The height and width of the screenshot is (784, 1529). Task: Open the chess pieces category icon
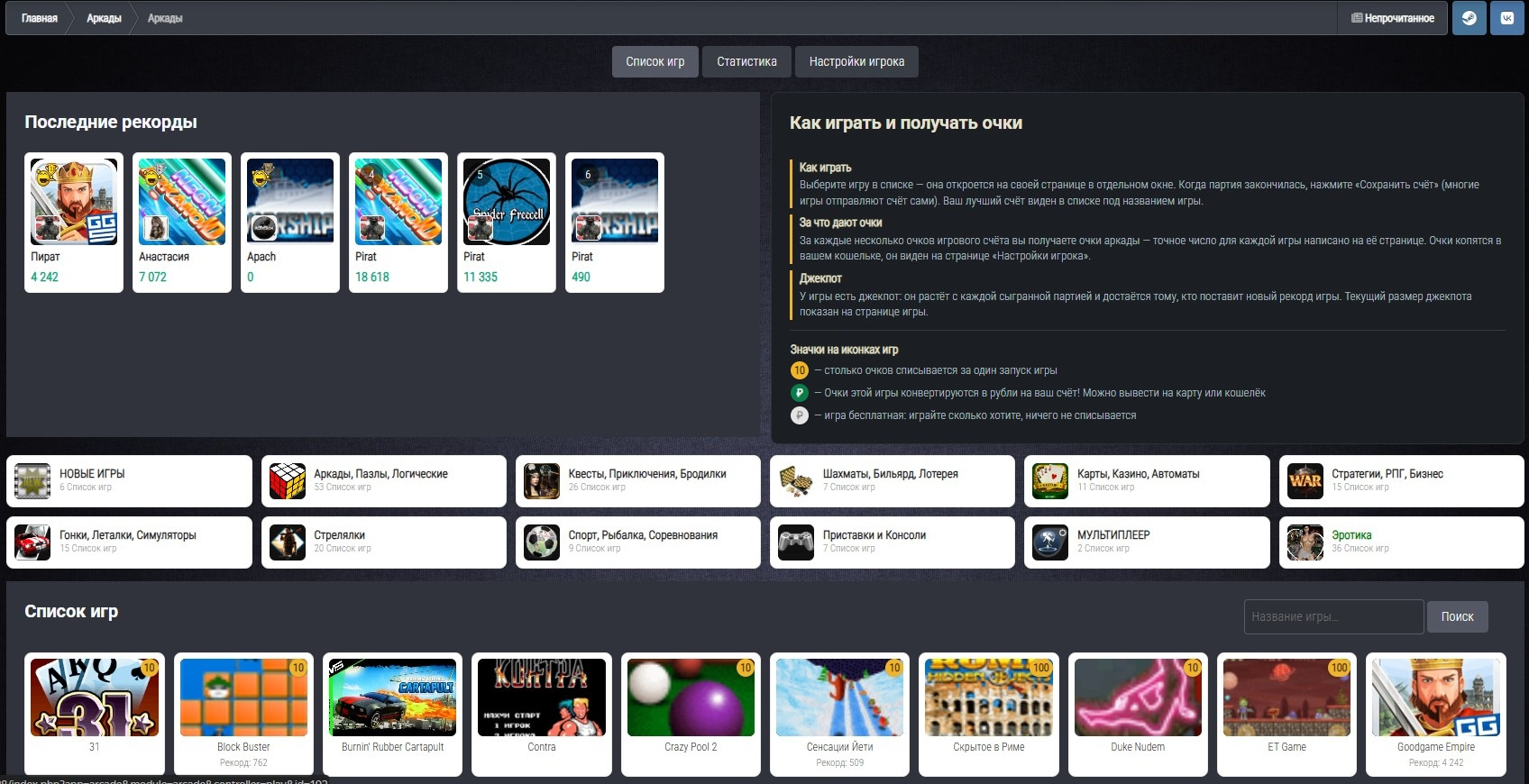click(796, 481)
